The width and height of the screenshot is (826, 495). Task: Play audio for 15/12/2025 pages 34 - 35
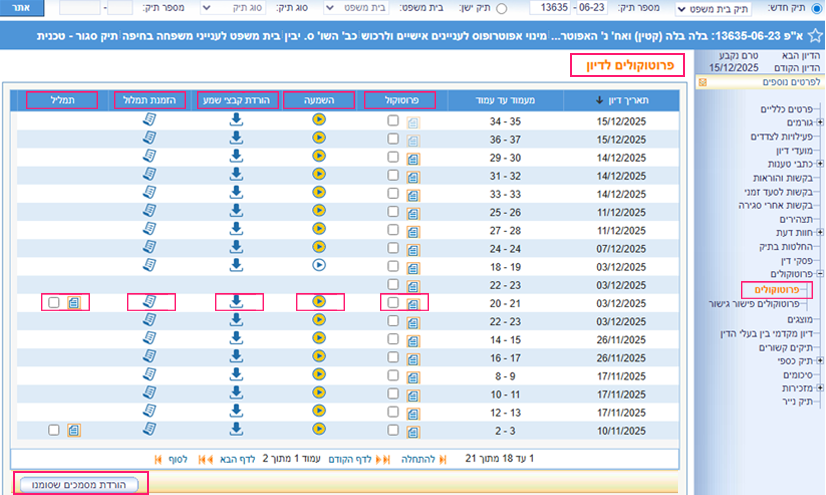[x=319, y=120]
